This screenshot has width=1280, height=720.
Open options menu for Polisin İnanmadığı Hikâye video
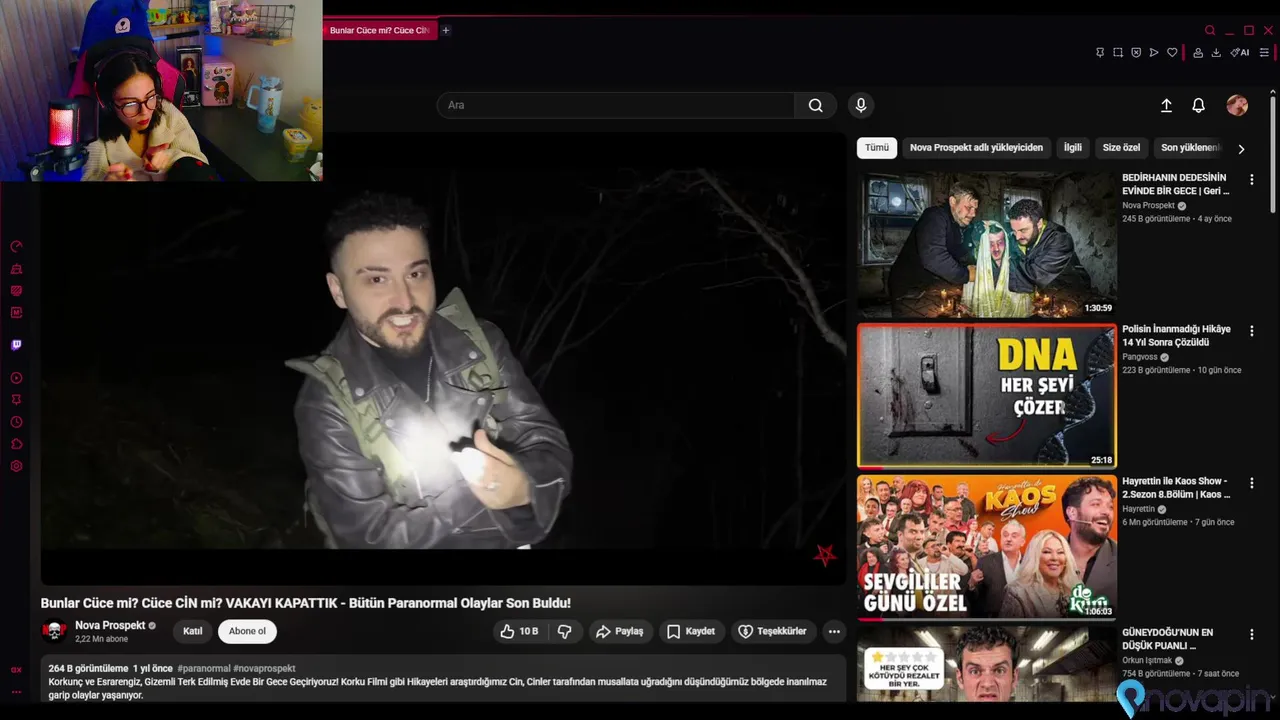pos(1251,331)
